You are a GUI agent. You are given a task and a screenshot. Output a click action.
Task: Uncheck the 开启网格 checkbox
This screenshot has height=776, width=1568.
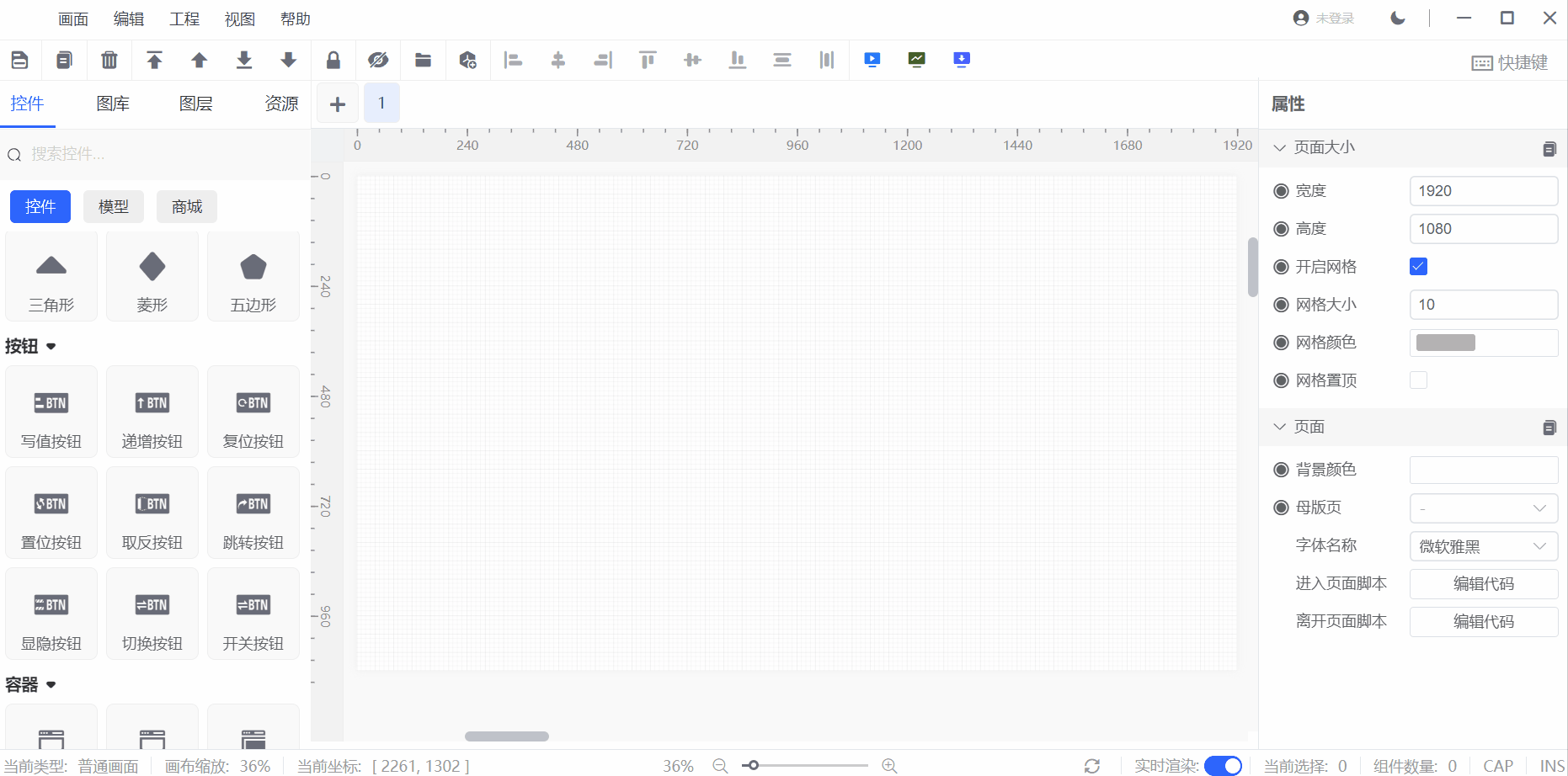1418,267
